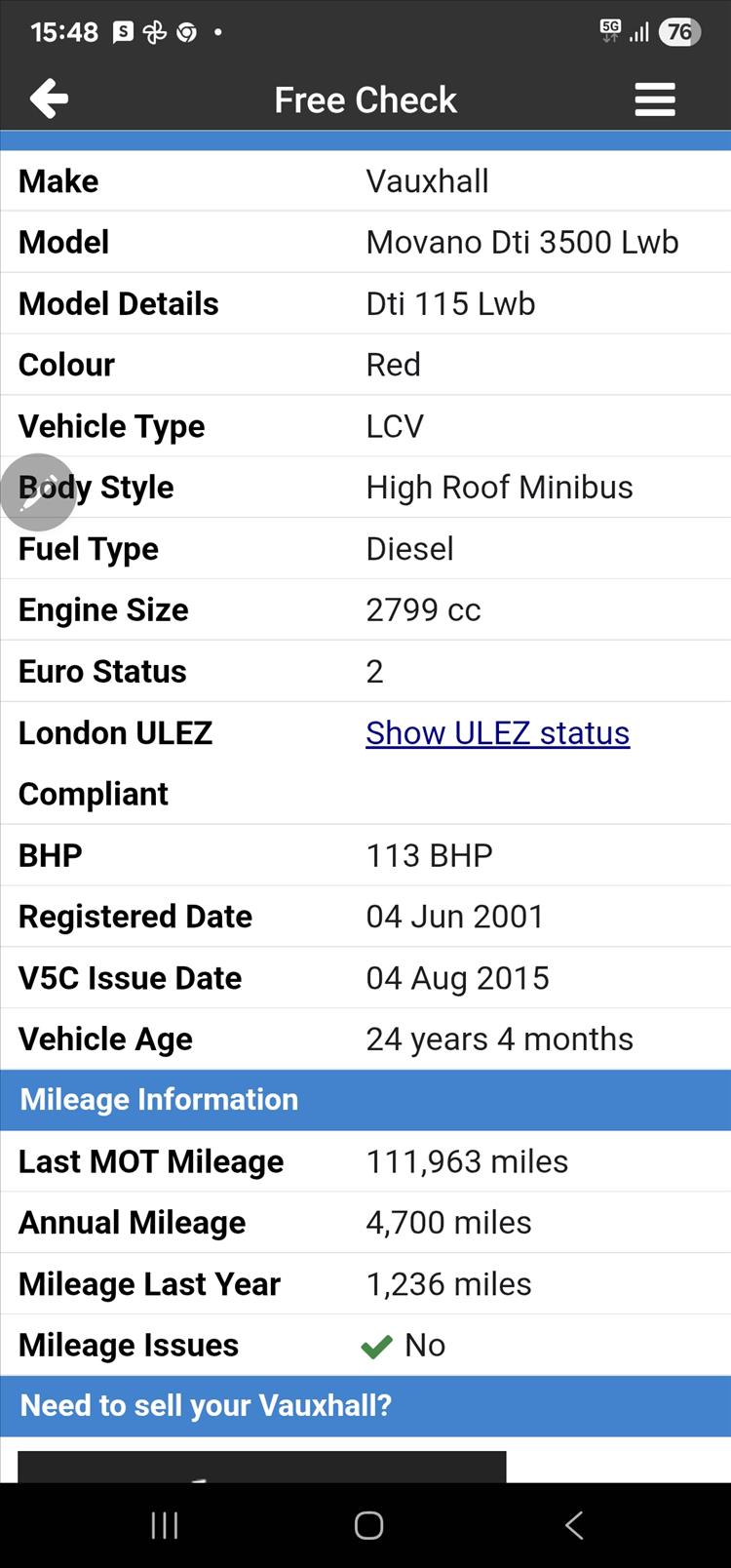Open Android recent apps button
Image resolution: width=731 pixels, height=1568 pixels.
(x=165, y=1525)
